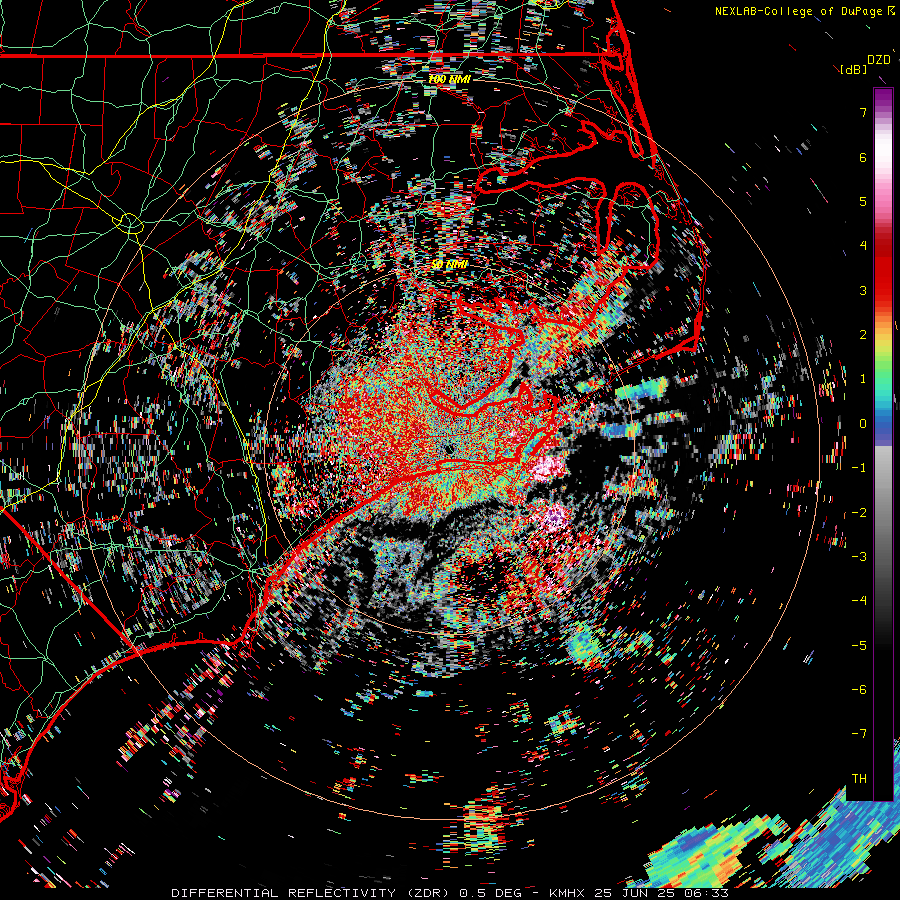Click the 1 value on the color scale
The image size is (900, 900).
(863, 379)
